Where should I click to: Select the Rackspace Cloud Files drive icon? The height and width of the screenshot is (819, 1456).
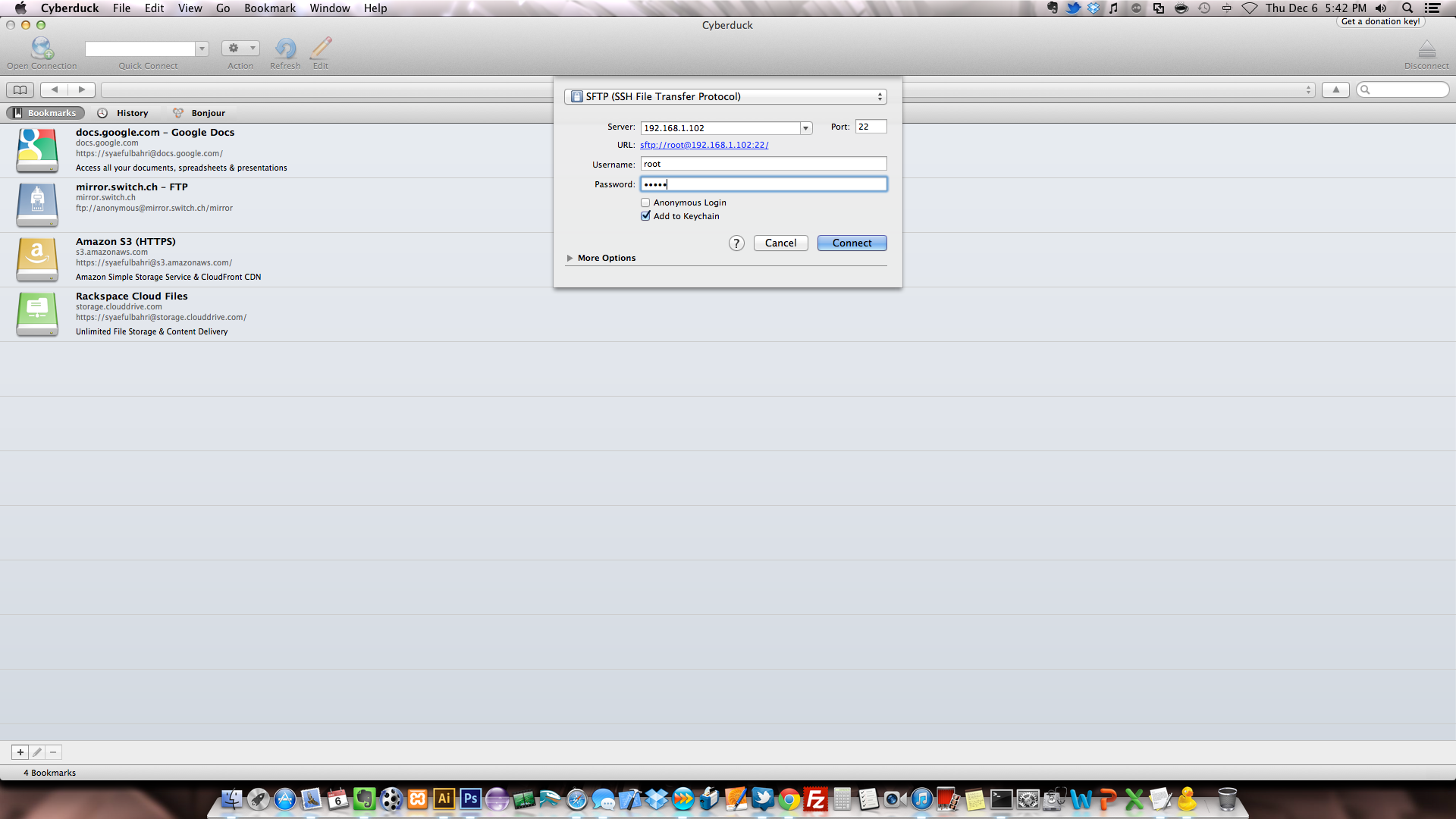point(37,314)
